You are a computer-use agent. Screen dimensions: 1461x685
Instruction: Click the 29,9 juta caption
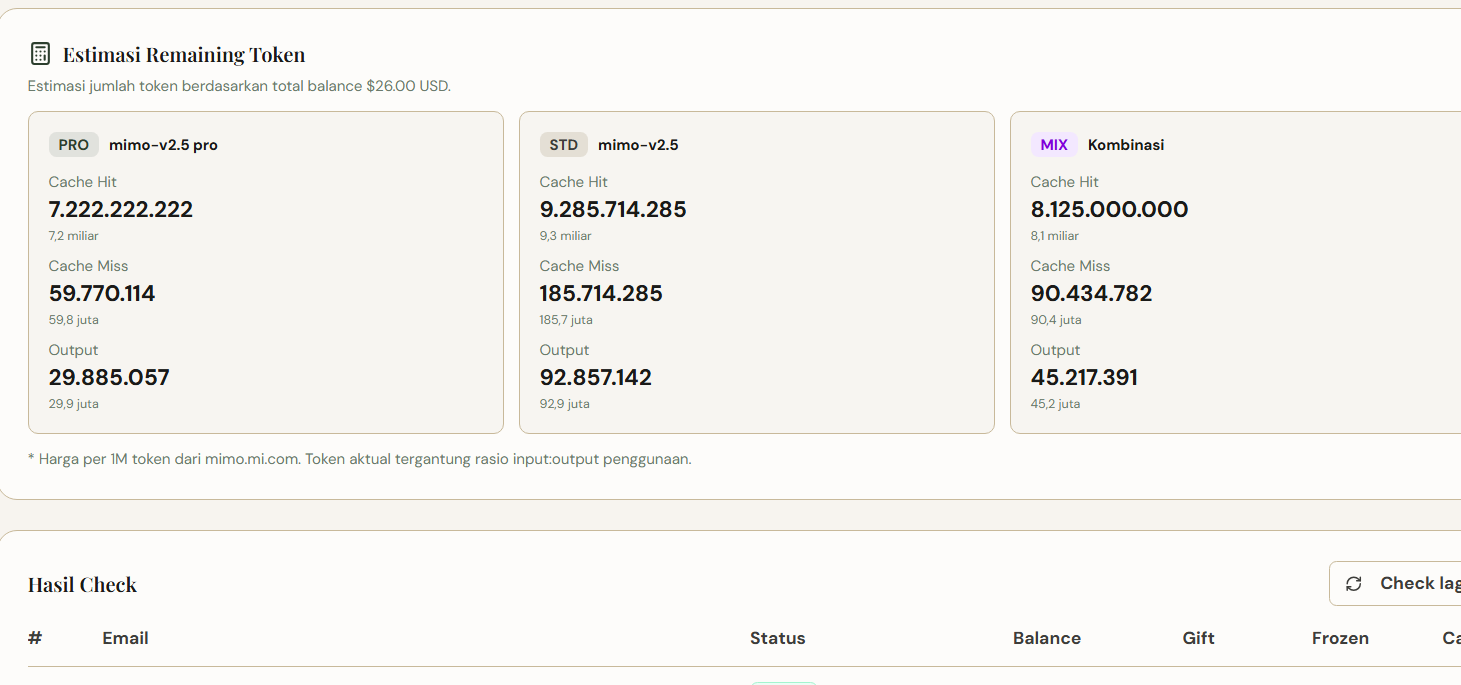click(74, 404)
